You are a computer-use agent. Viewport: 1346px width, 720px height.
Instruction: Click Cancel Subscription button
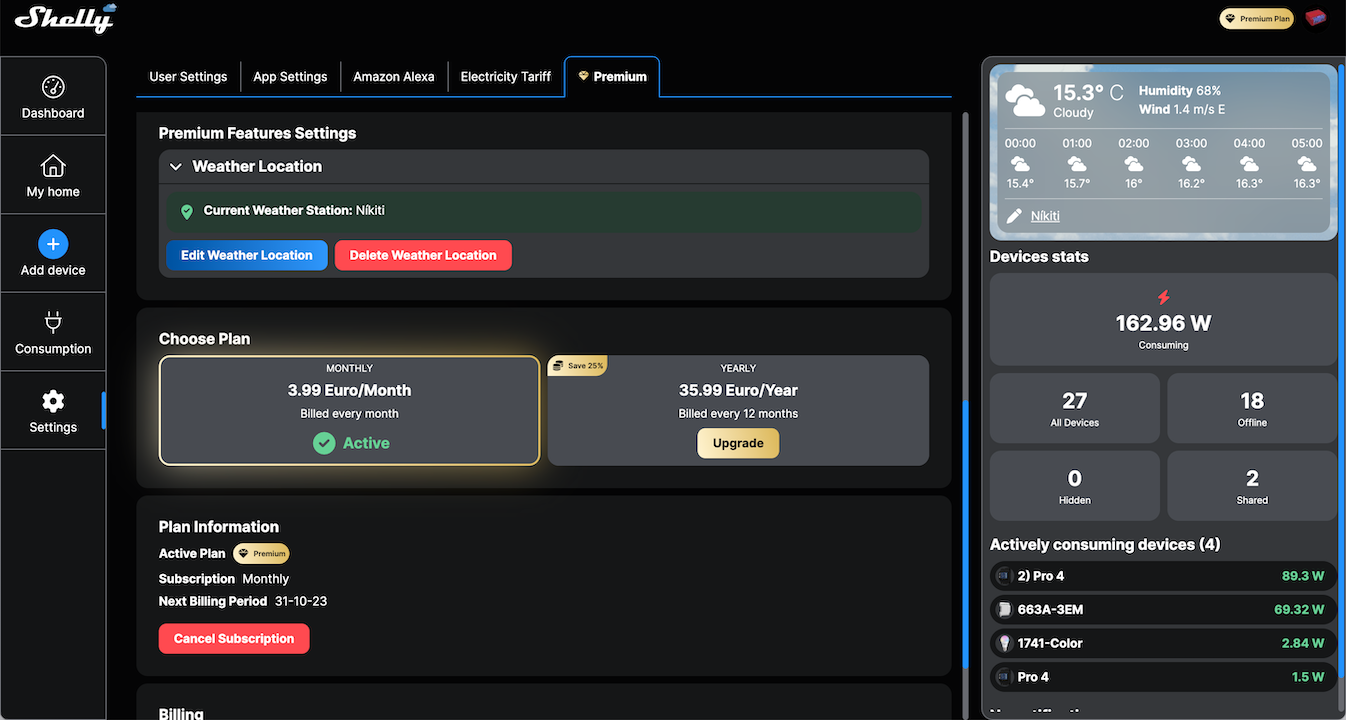tap(234, 638)
